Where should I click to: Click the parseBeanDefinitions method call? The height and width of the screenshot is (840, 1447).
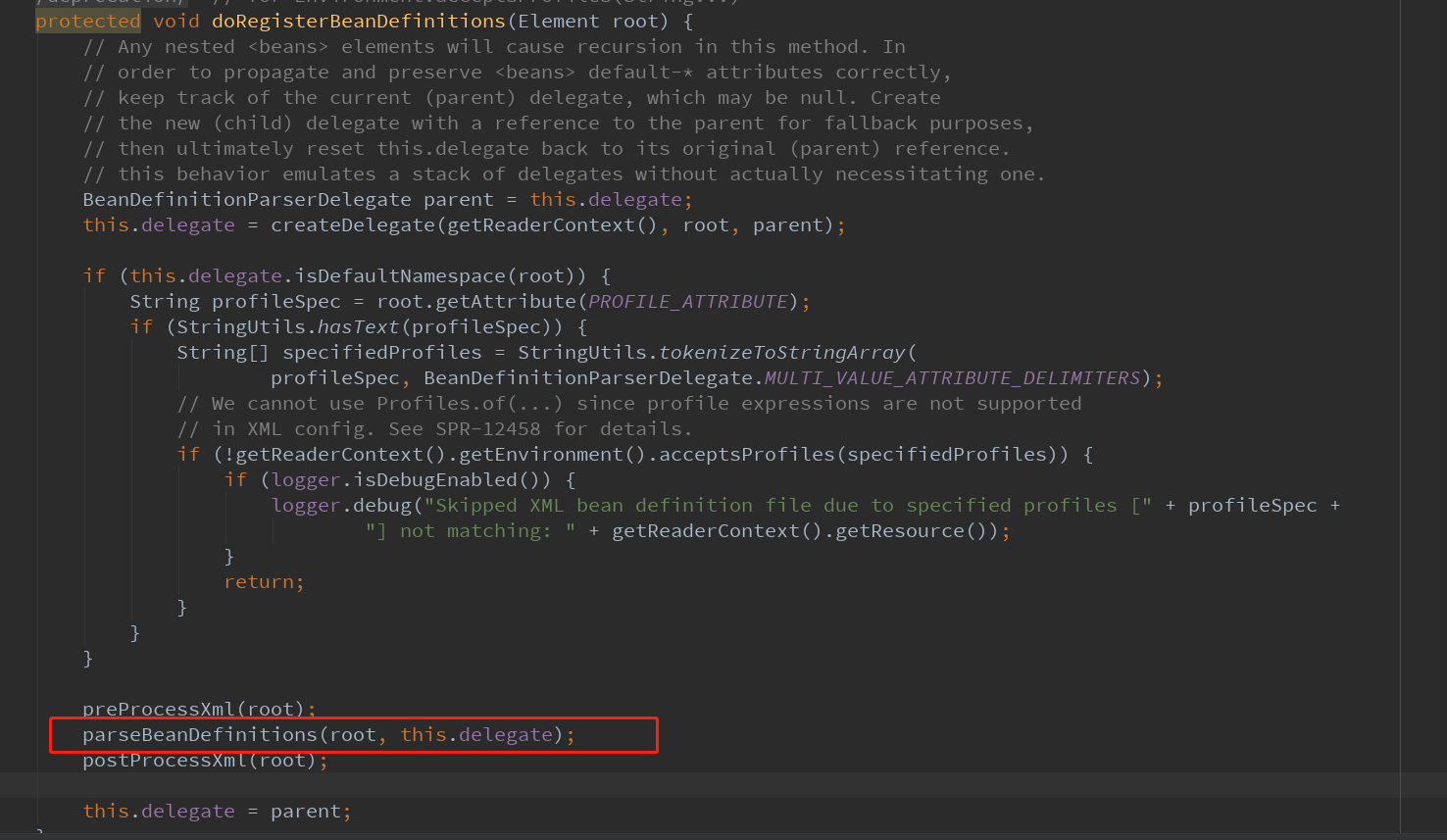tap(200, 734)
